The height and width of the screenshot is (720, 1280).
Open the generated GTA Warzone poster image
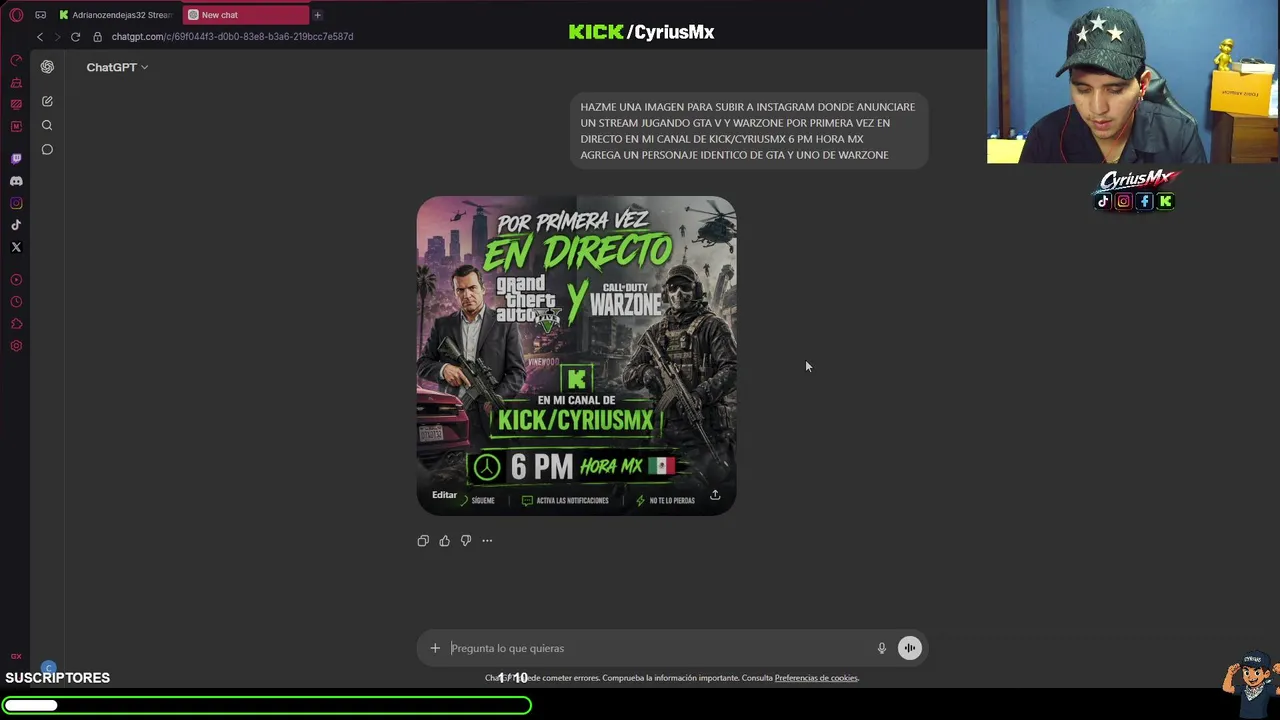(576, 355)
